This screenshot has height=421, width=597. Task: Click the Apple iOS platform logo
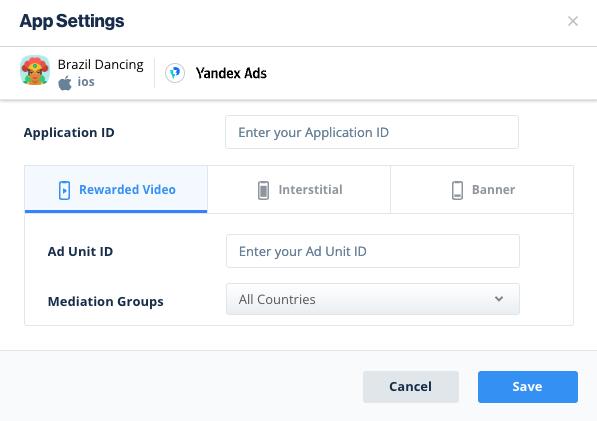click(x=65, y=83)
